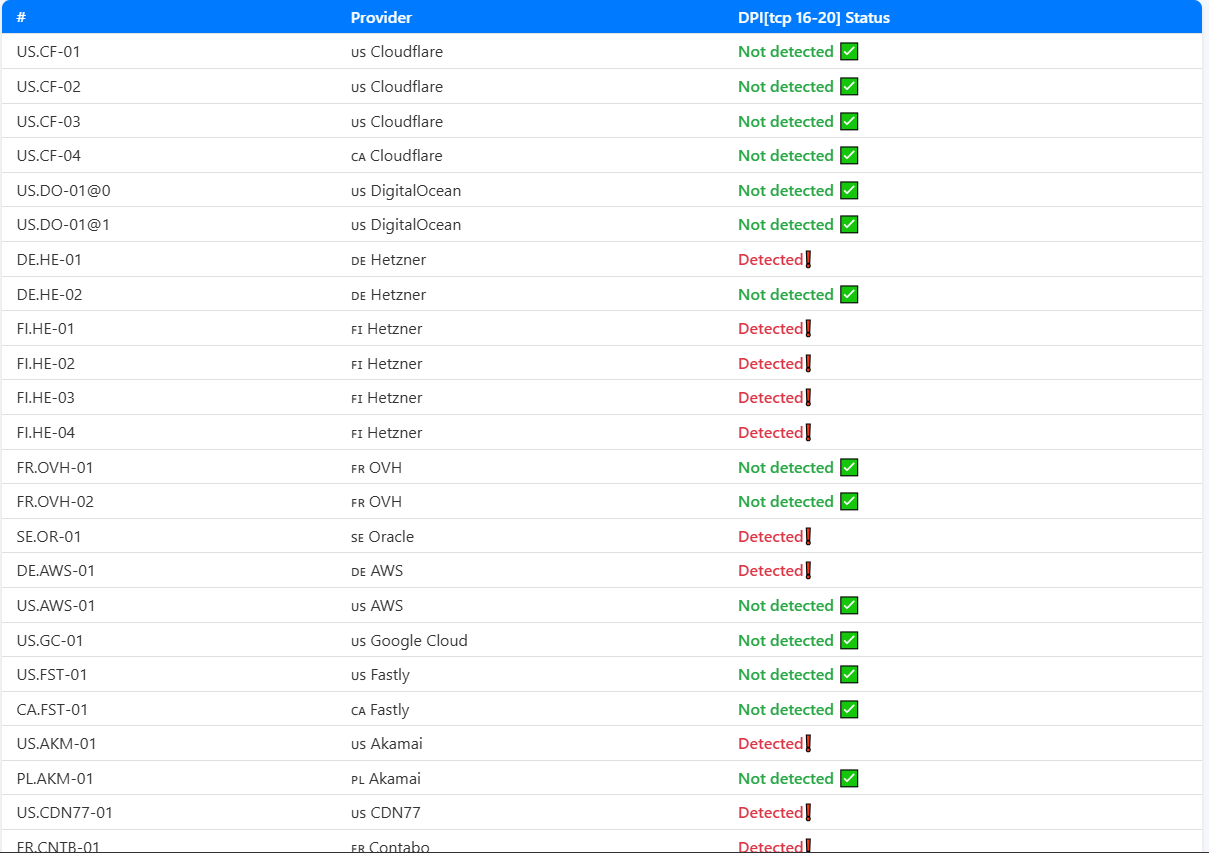The image size is (1209, 853).
Task: Click green checkmark icon for US.GC-01
Action: tap(849, 641)
